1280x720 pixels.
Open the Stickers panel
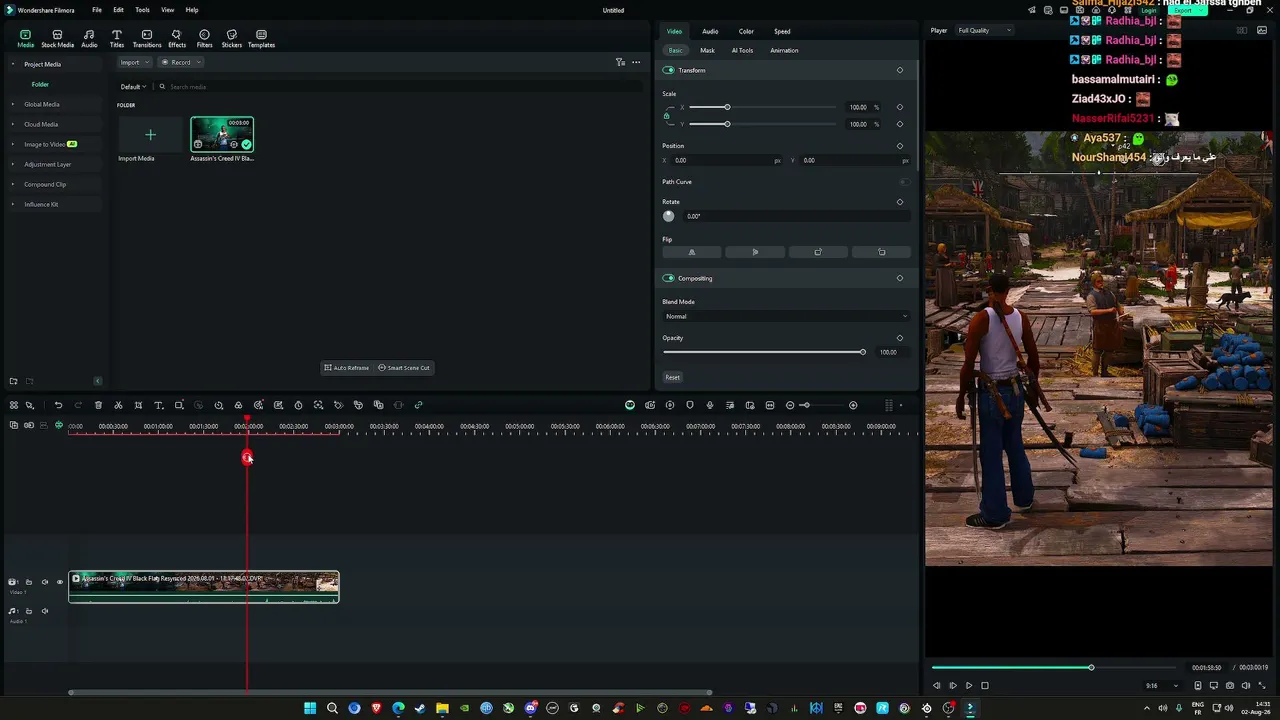pyautogui.click(x=232, y=38)
